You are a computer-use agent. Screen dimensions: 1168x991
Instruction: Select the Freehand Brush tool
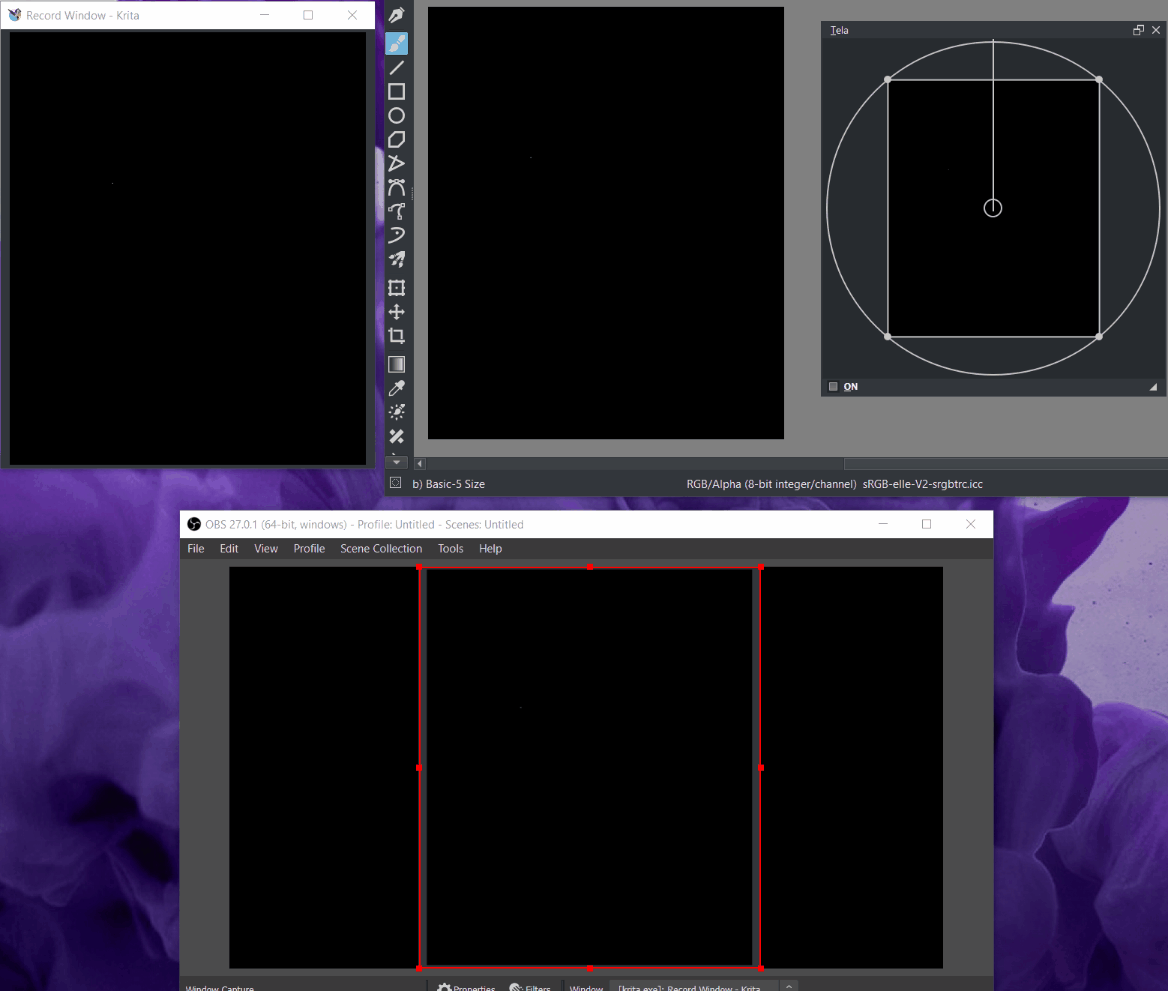397,43
